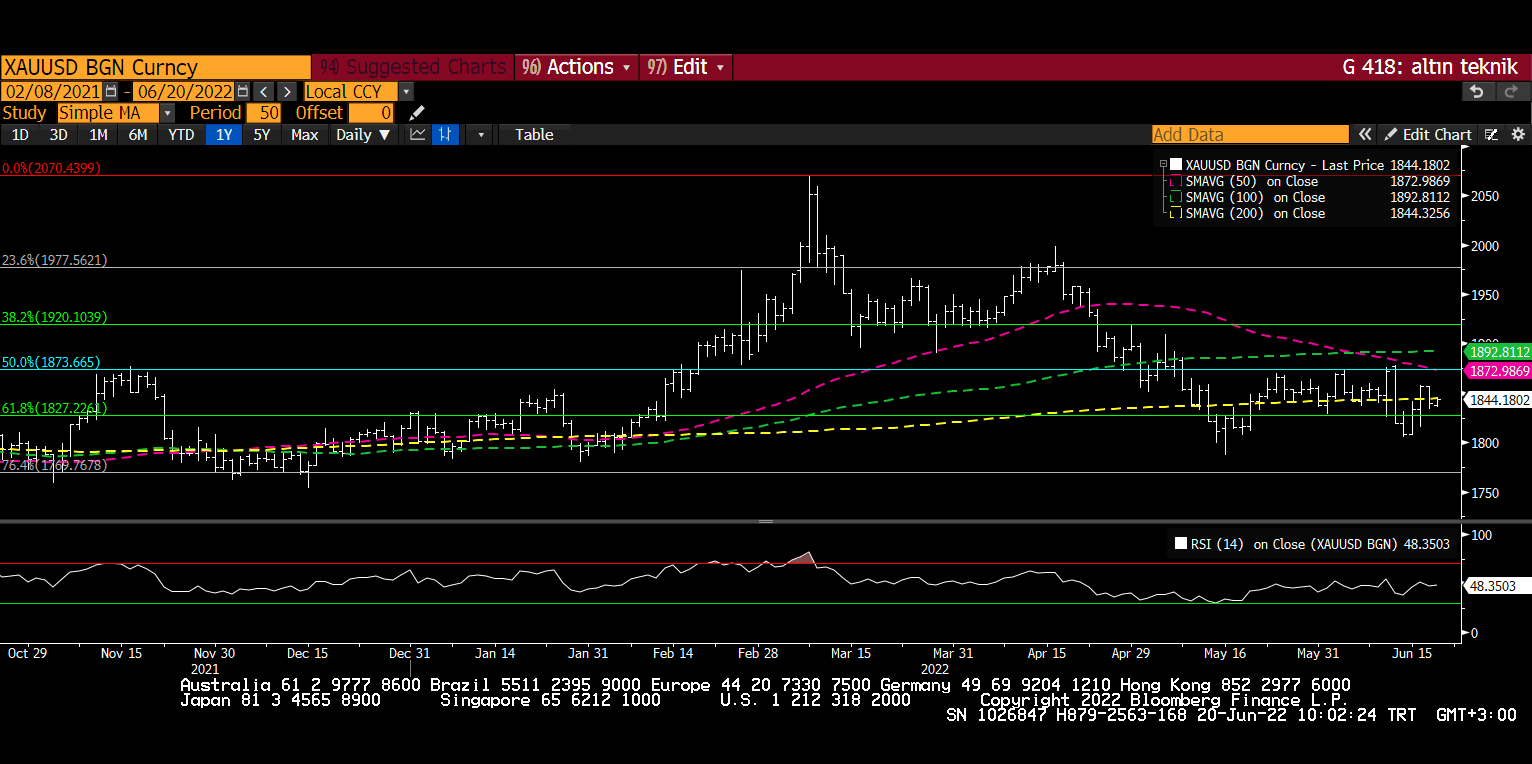The image size is (1532, 764).
Task: Click the 1892.8112 green price tag
Action: (x=1499, y=352)
